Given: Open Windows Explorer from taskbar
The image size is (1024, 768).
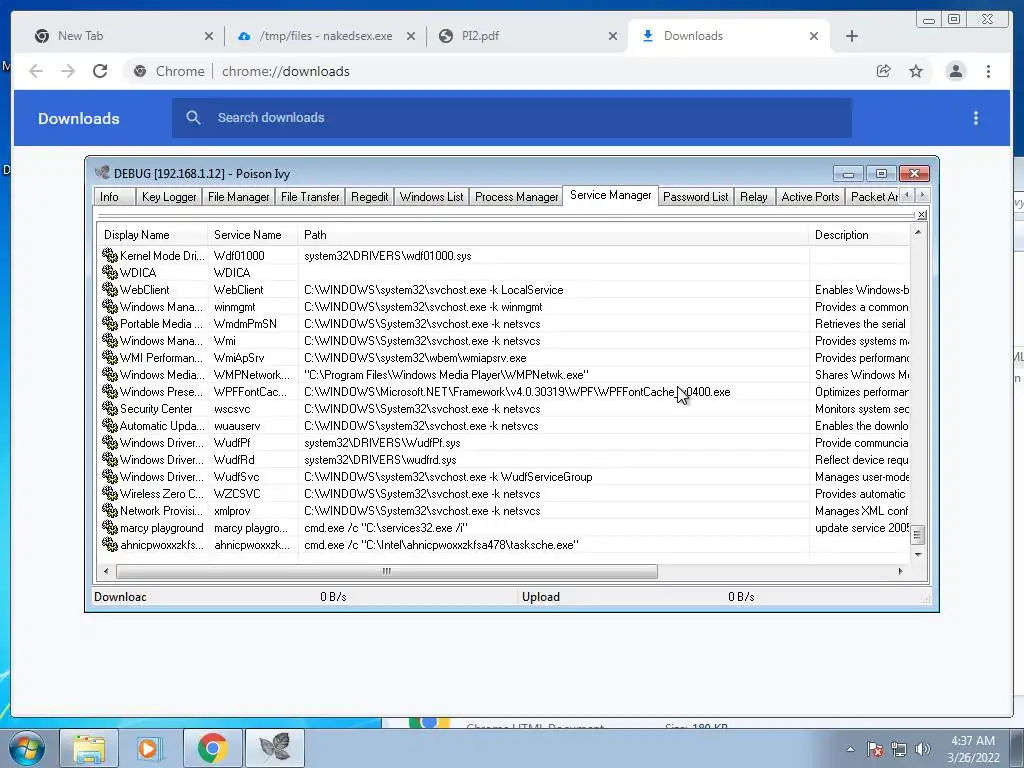Looking at the screenshot, I should point(89,748).
